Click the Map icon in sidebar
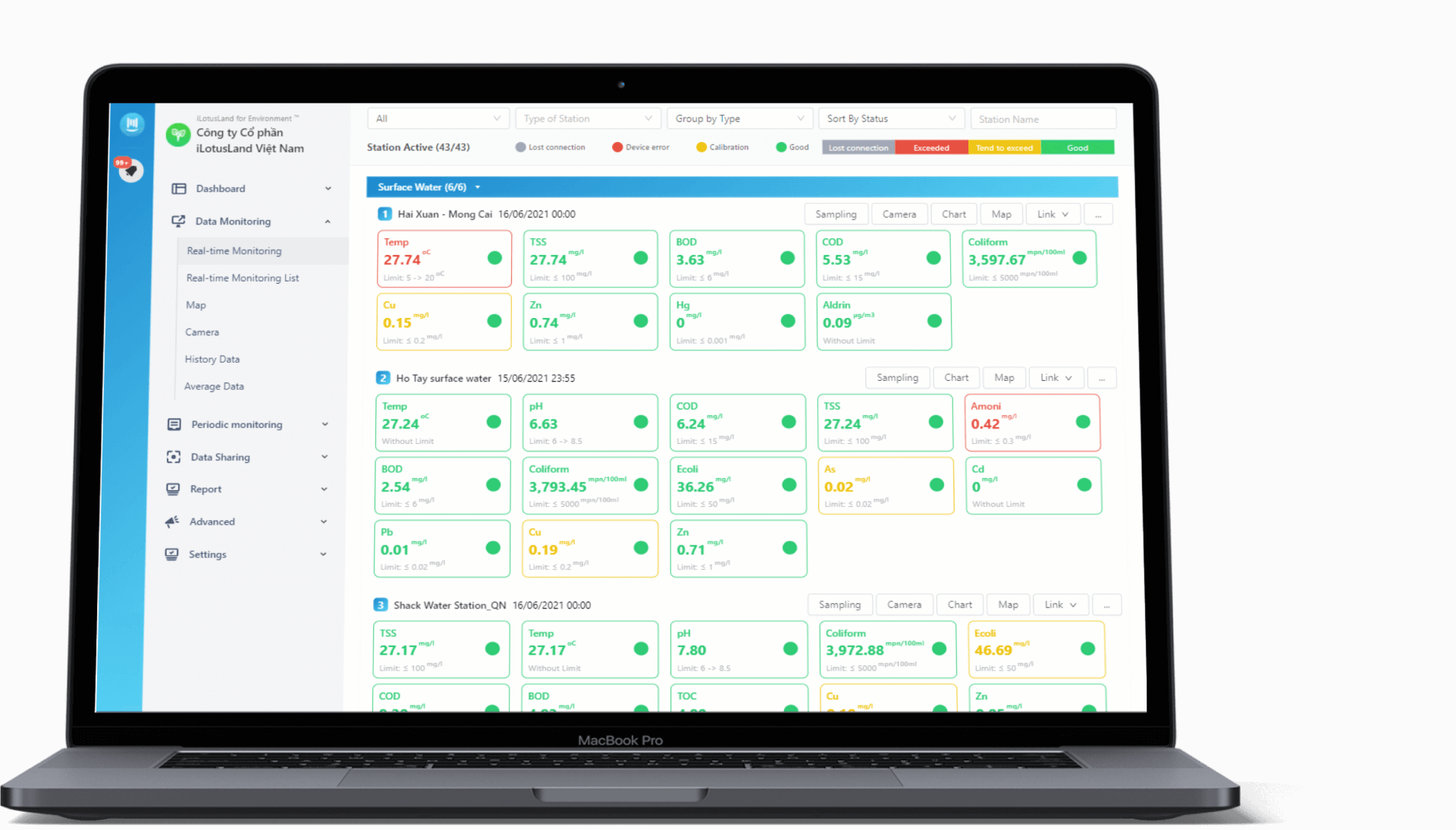1456x830 pixels. [196, 305]
